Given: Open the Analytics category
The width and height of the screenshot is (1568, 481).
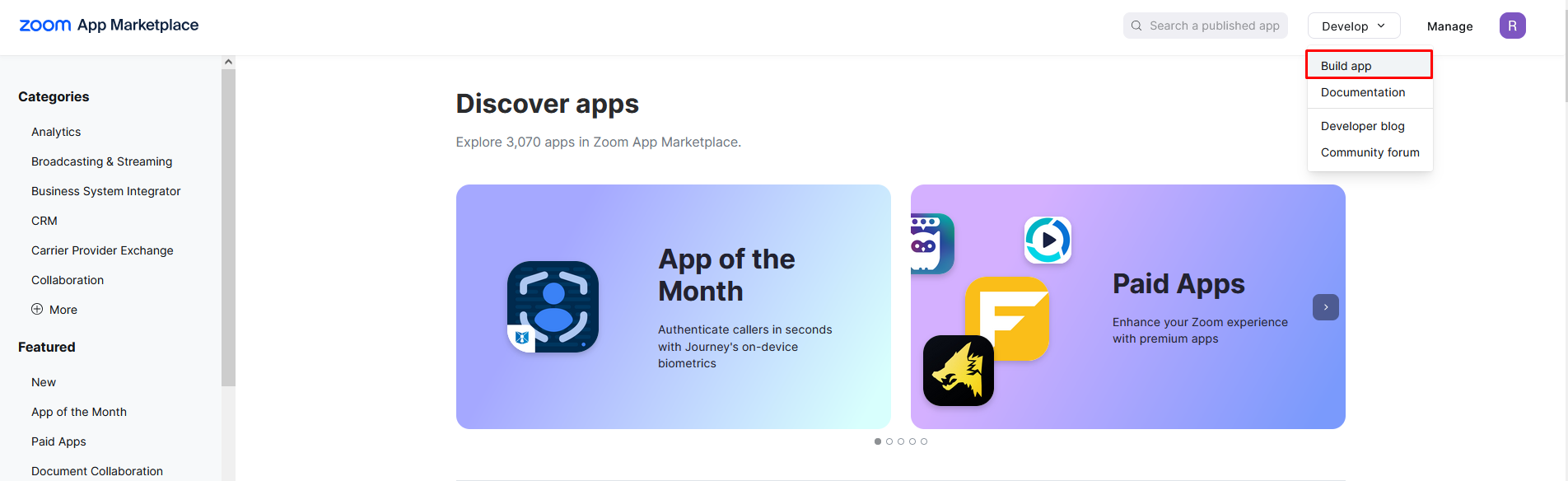Looking at the screenshot, I should (x=56, y=132).
